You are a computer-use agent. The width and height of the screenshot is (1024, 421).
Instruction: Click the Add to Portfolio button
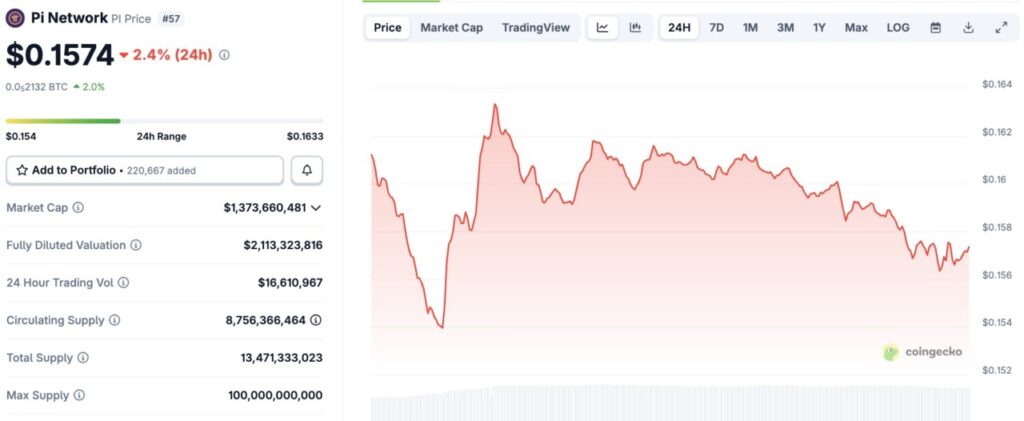point(145,171)
